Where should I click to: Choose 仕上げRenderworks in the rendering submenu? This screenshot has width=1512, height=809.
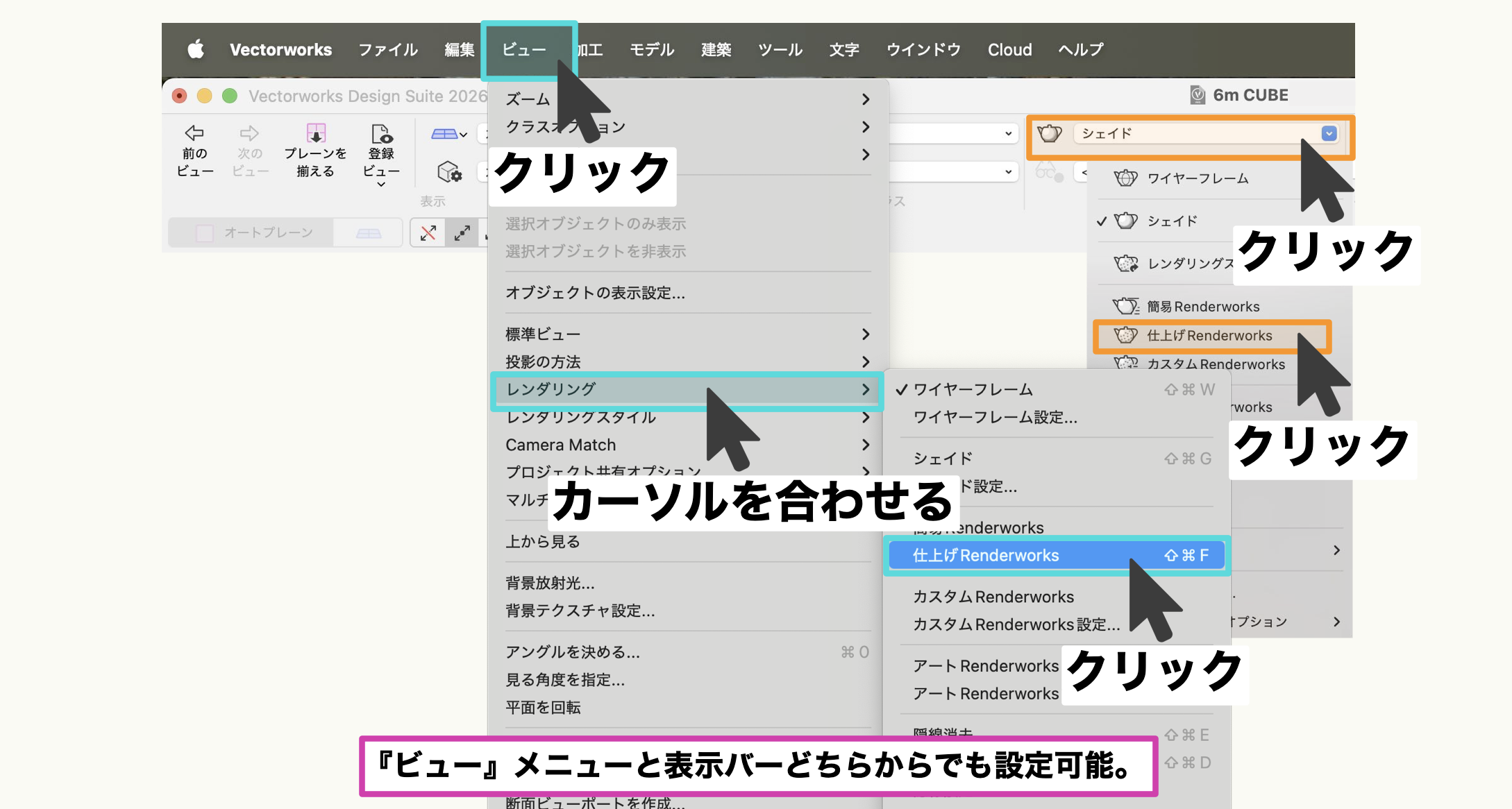pyautogui.click(x=986, y=556)
